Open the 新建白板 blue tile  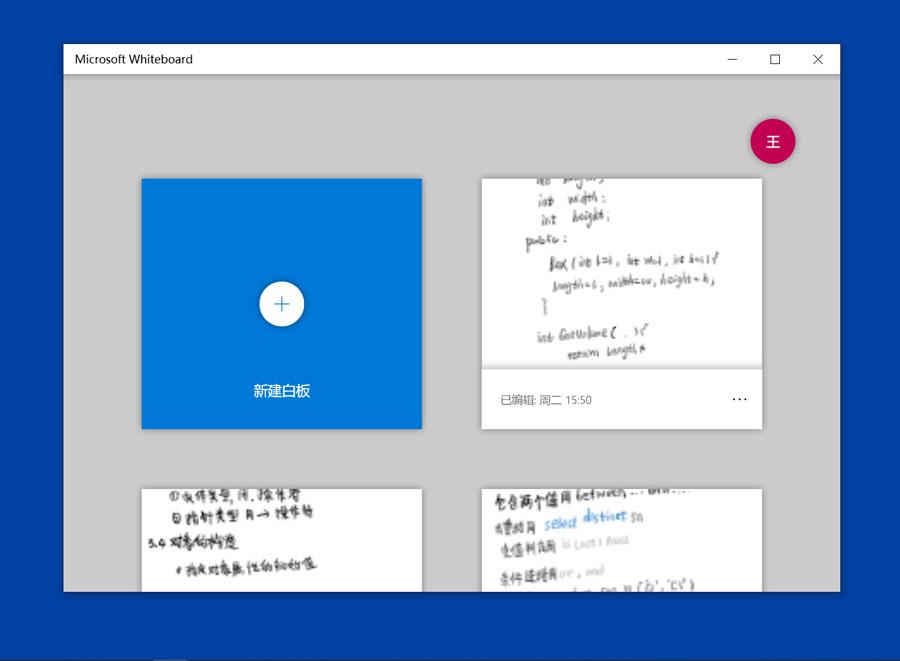point(281,304)
